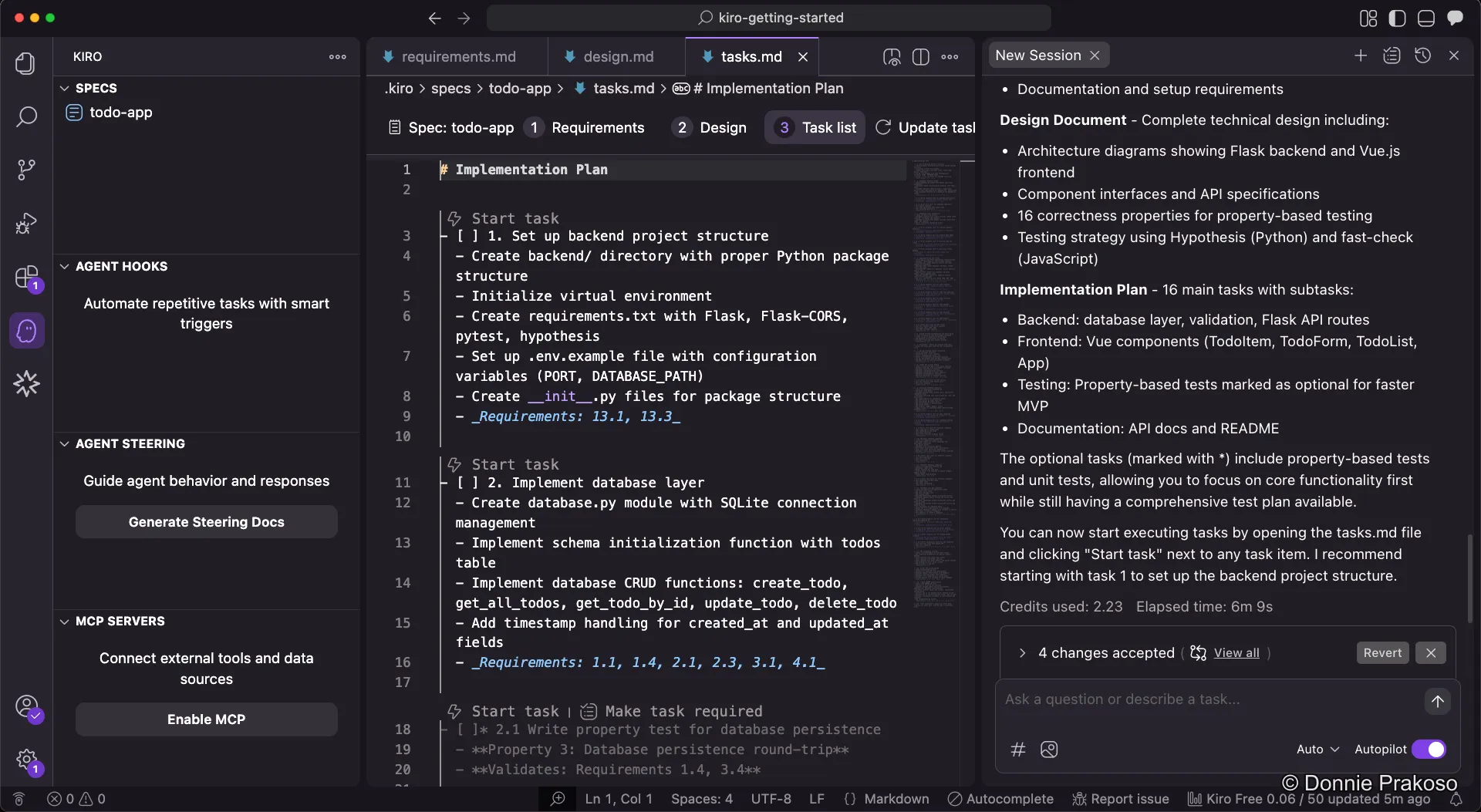Image resolution: width=1481 pixels, height=812 pixels.
Task: Collapse the SPECS section
Action: 63,87
